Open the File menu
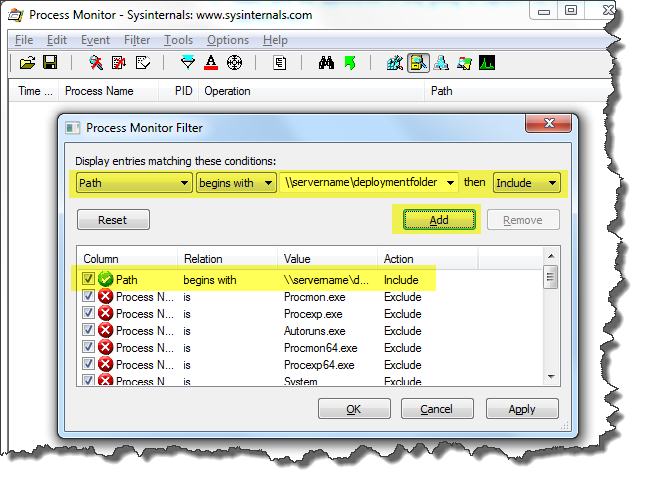This screenshot has height=484, width=646. [24, 40]
